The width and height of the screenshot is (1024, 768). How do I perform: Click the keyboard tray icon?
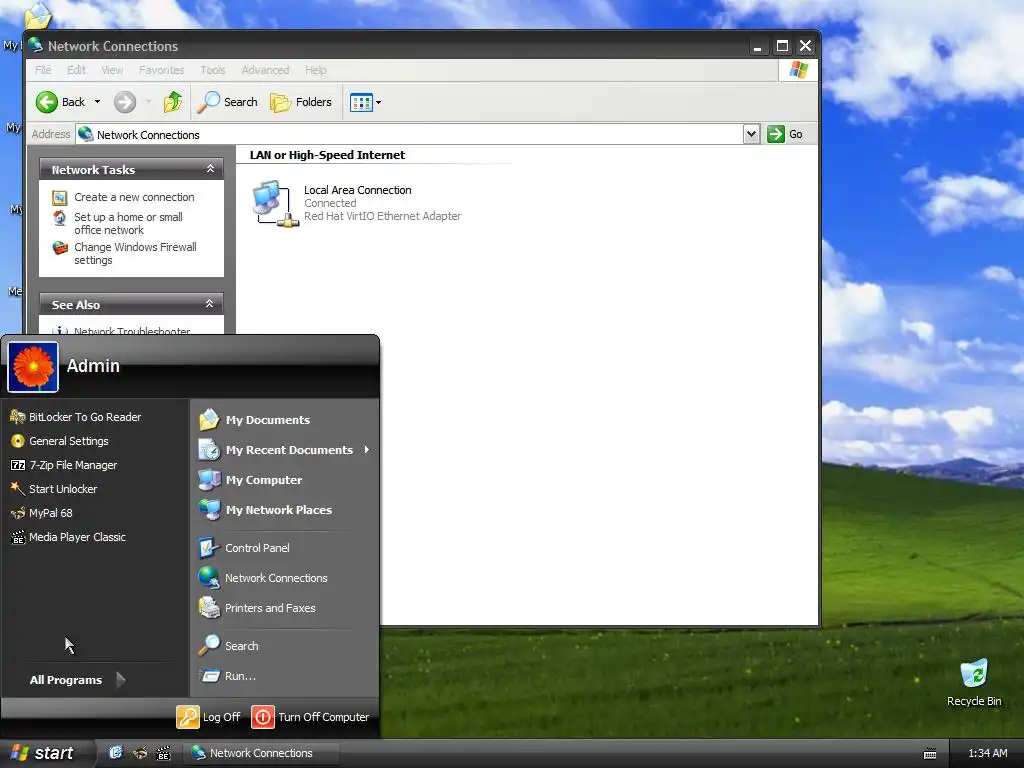pyautogui.click(x=930, y=754)
